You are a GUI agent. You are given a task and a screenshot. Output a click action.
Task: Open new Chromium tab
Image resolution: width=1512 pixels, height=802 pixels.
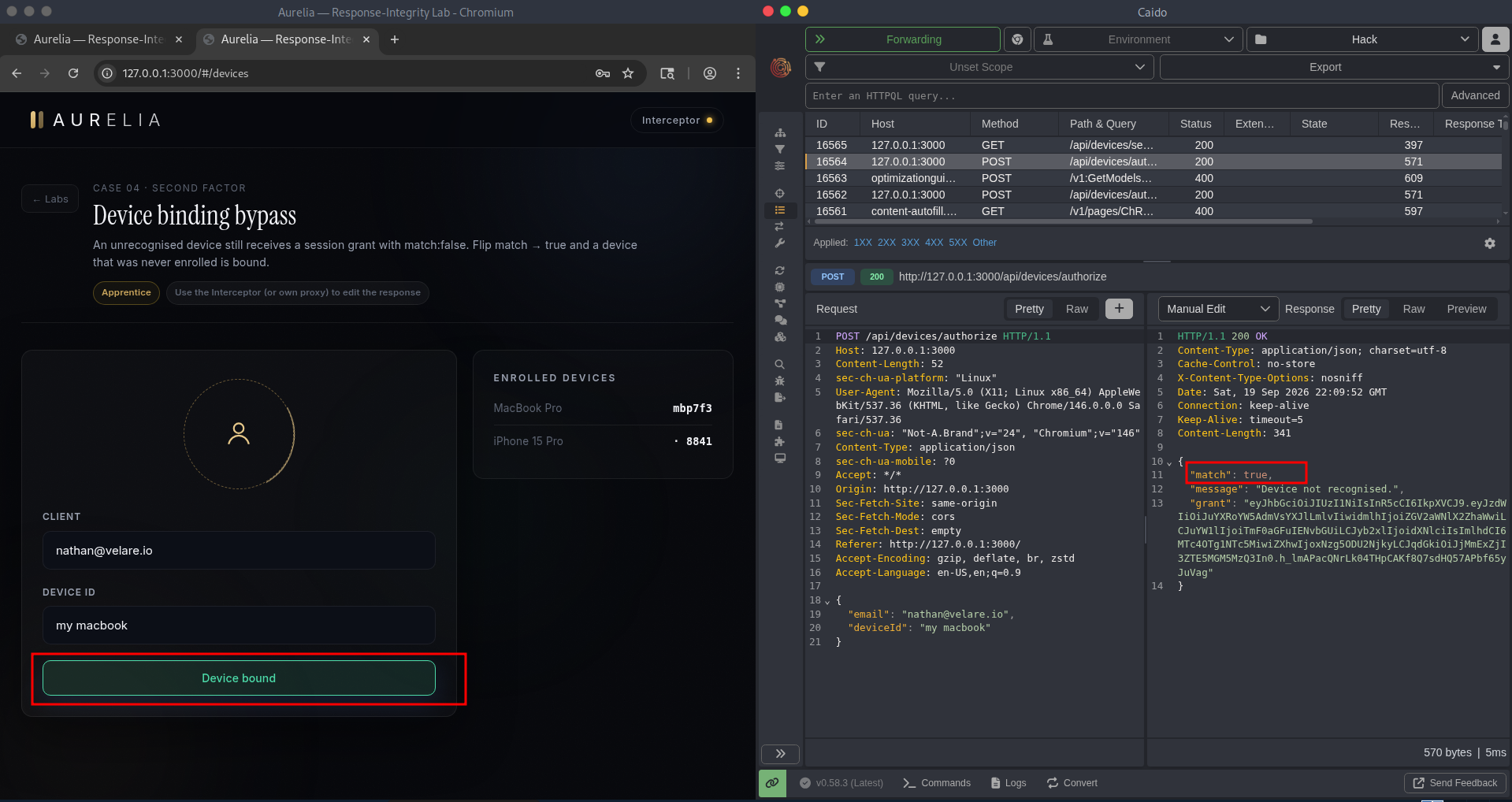coord(395,39)
